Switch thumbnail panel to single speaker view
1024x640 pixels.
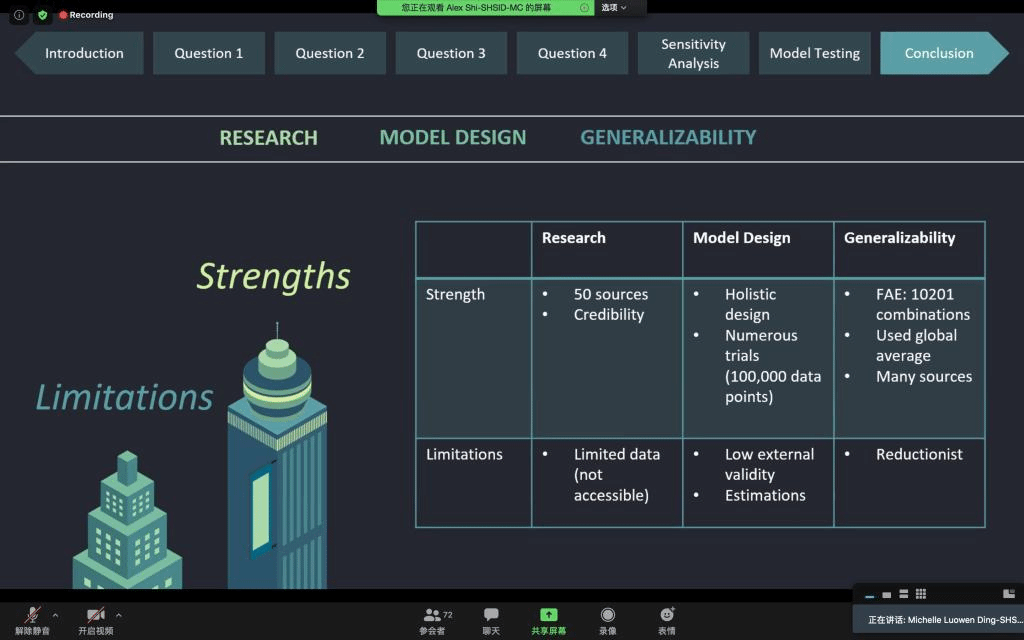click(886, 595)
